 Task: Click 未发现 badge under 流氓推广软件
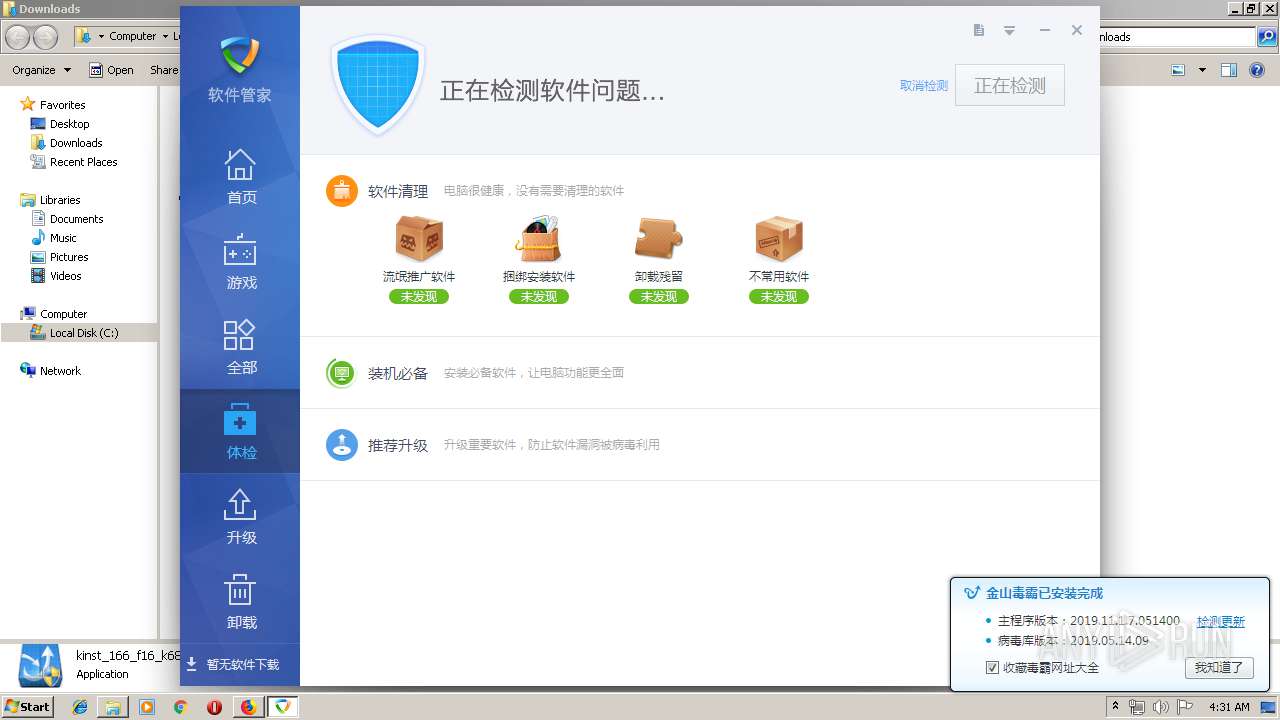(419, 297)
